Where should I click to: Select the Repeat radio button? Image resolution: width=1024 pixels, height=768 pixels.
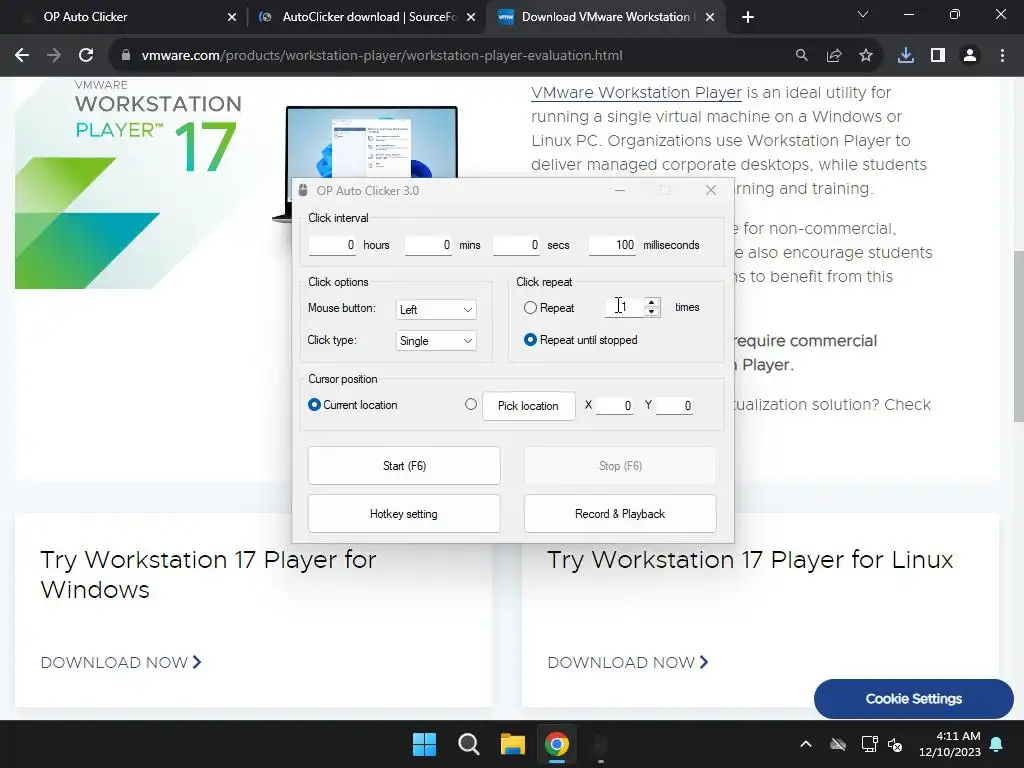tap(530, 308)
